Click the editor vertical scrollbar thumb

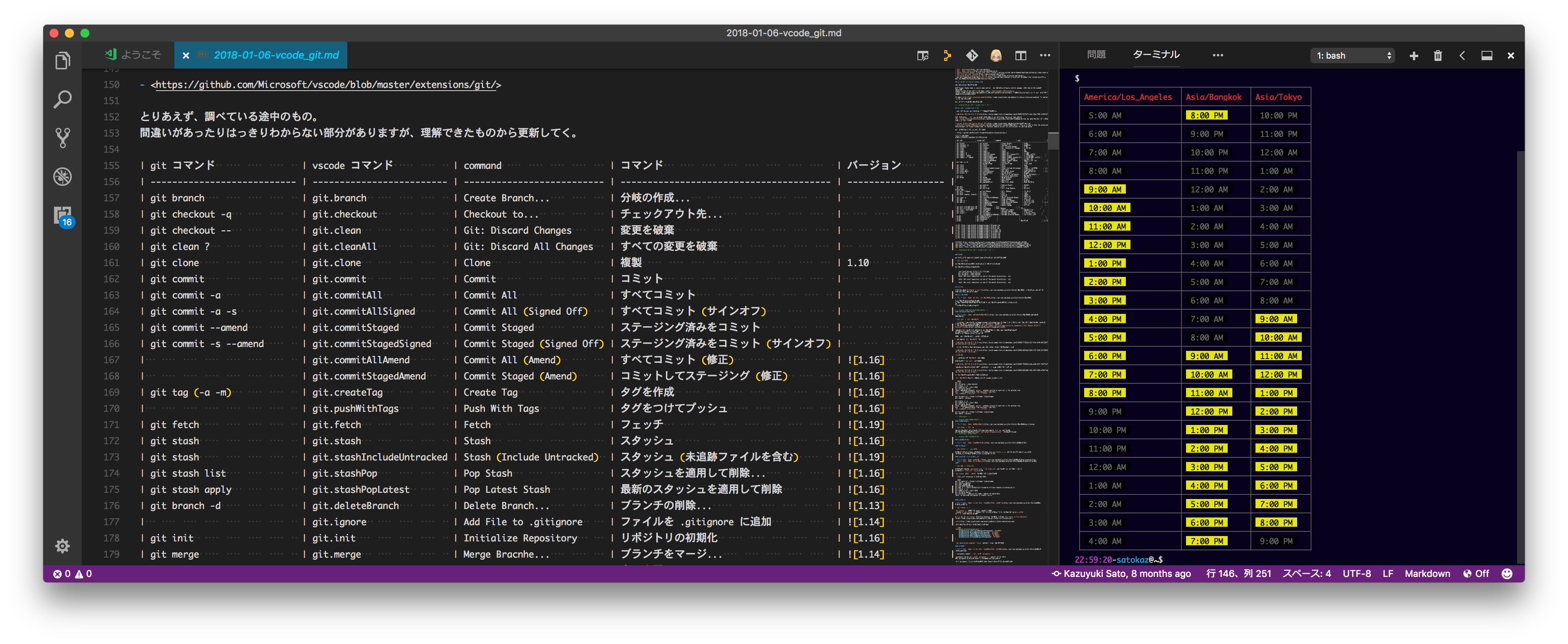click(1054, 140)
